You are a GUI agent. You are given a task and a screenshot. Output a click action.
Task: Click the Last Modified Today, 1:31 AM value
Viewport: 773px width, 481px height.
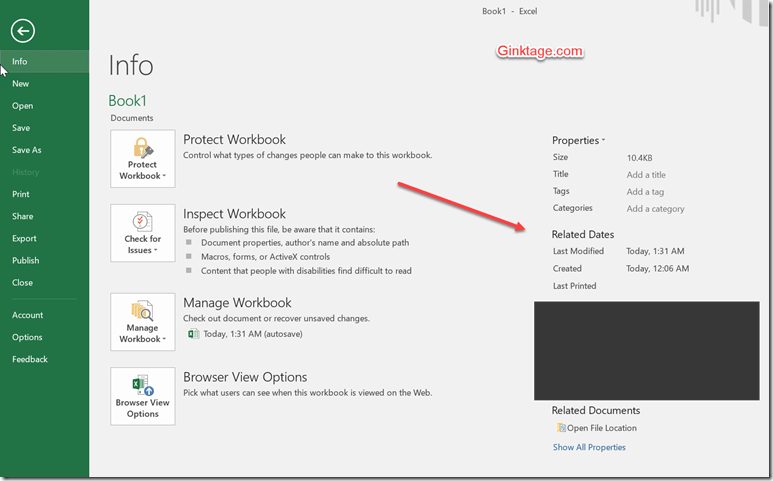pos(655,251)
